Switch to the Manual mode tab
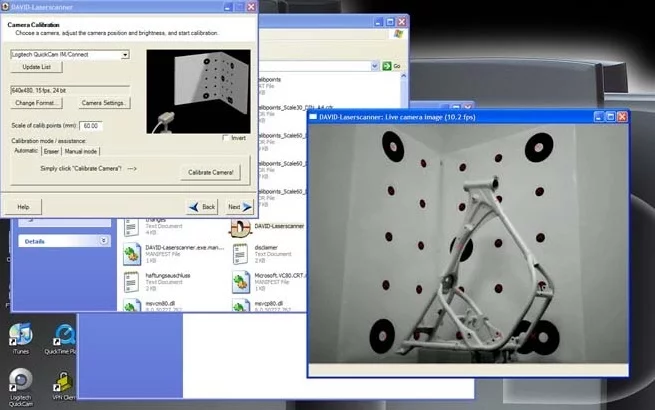 click(81, 151)
